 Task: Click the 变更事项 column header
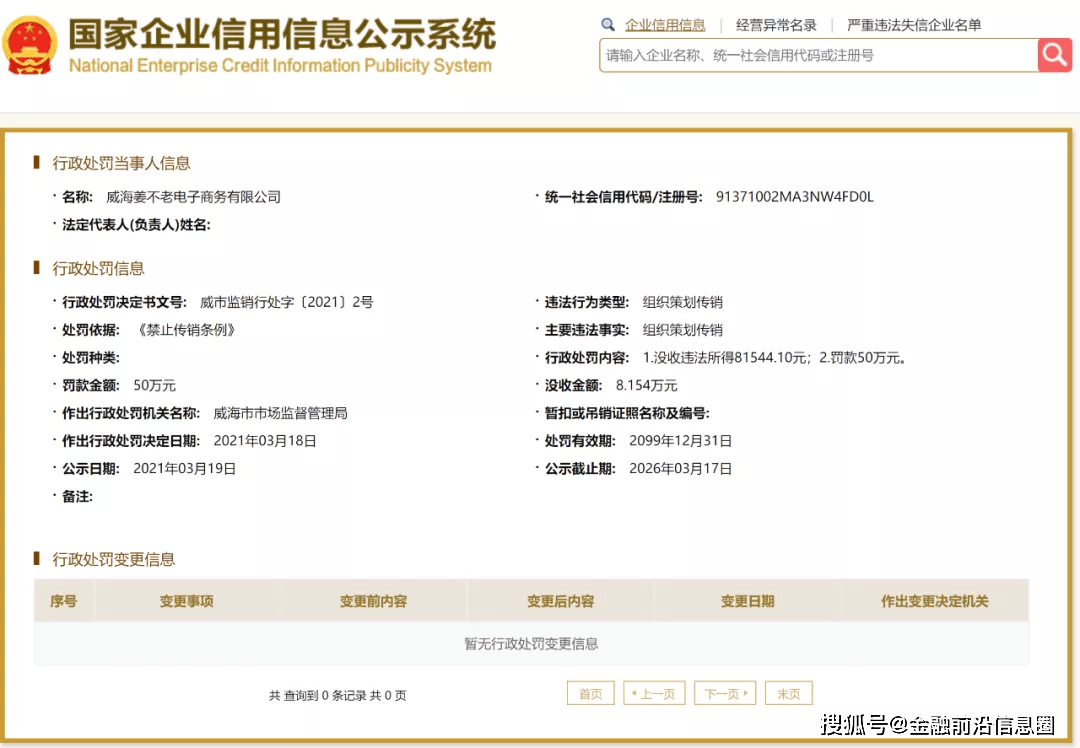click(187, 601)
